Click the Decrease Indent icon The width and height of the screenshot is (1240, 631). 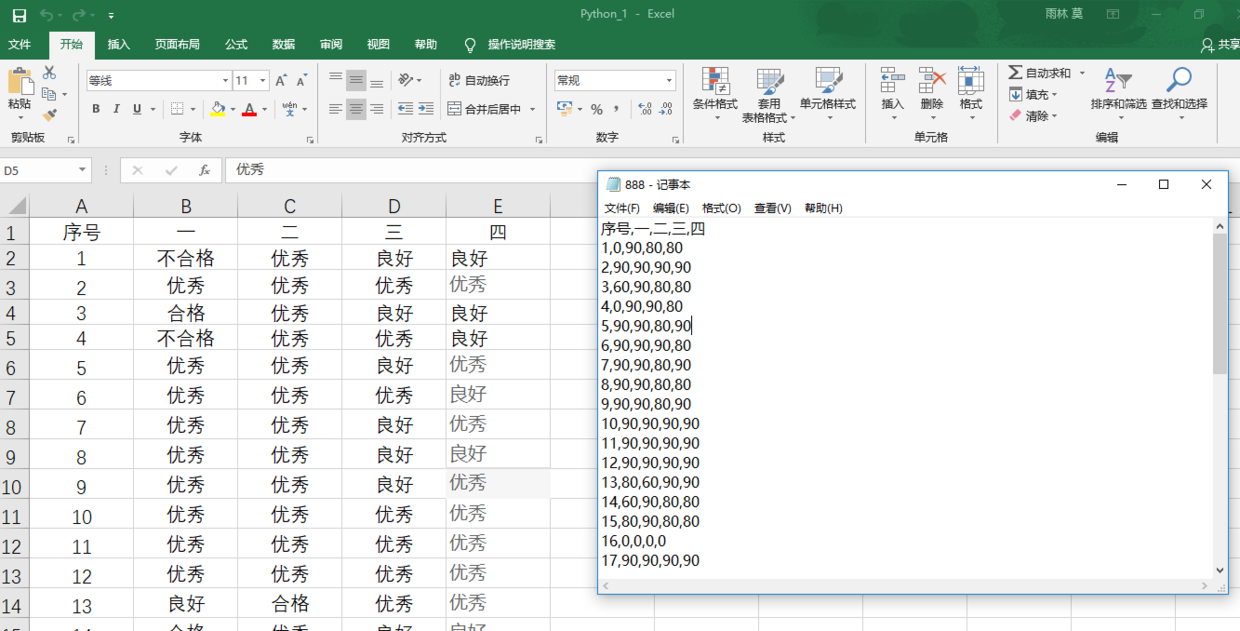click(405, 109)
